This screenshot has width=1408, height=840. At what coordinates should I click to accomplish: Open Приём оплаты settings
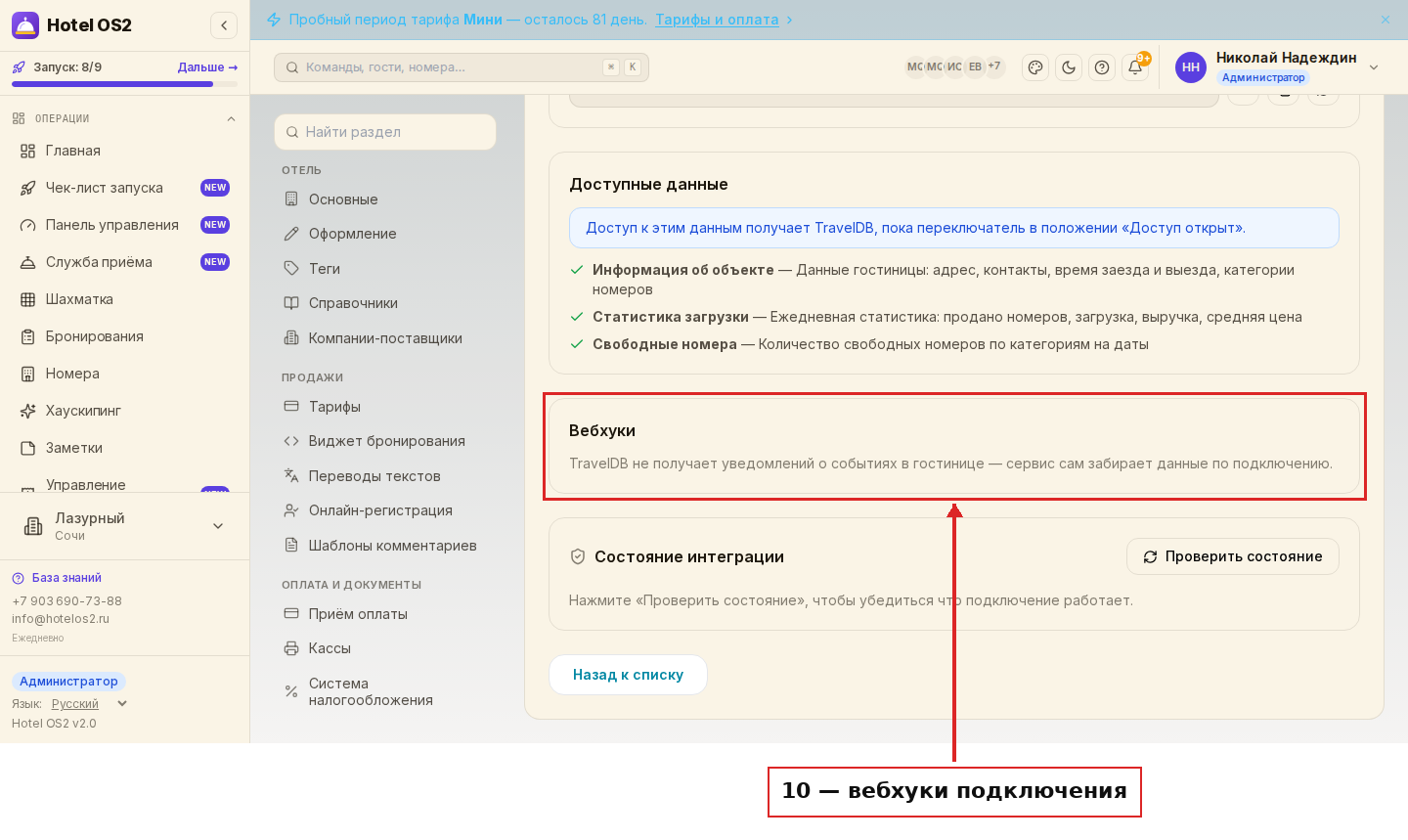pyautogui.click(x=385, y=614)
